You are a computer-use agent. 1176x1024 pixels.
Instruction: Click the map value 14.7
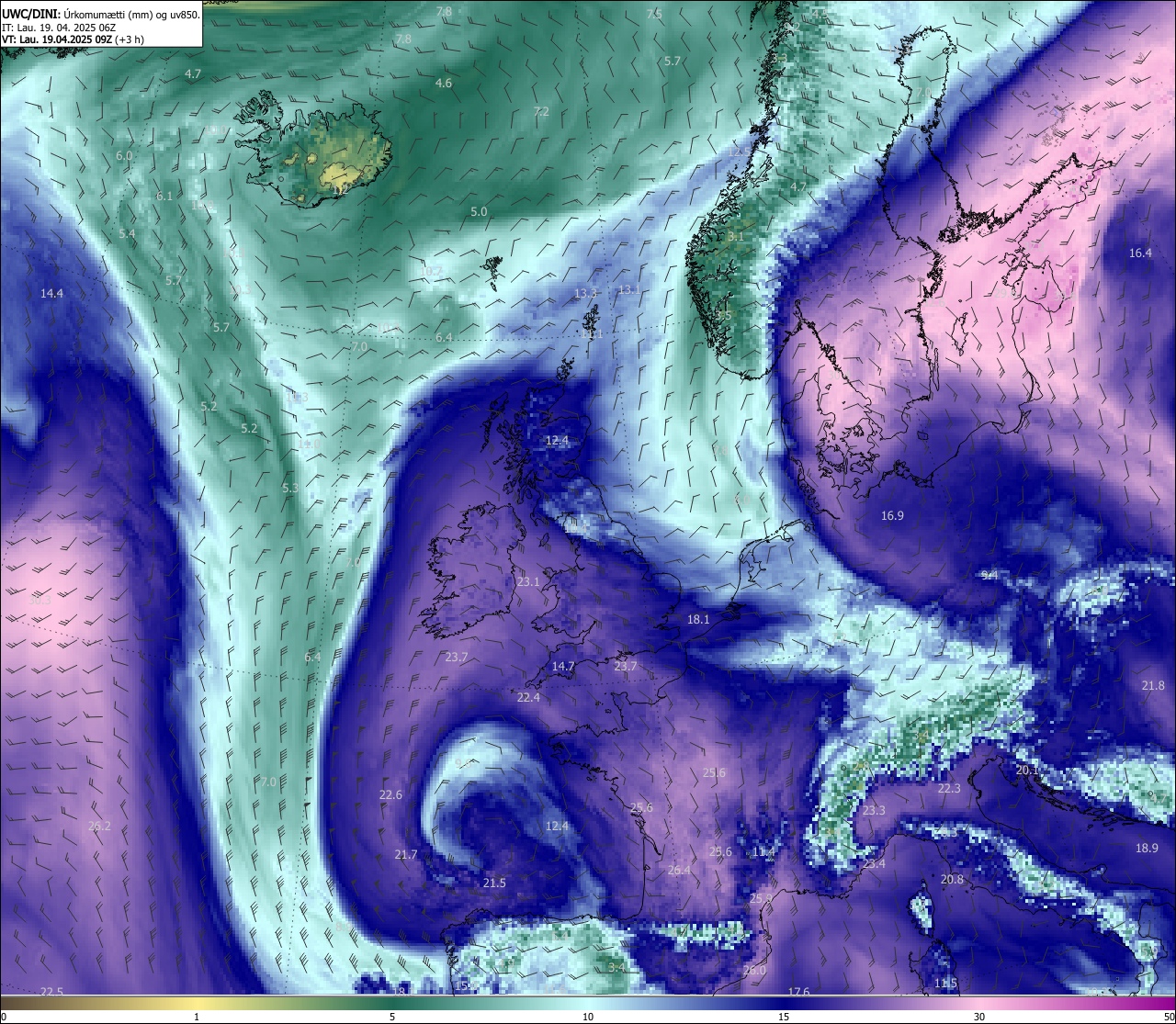563,667
